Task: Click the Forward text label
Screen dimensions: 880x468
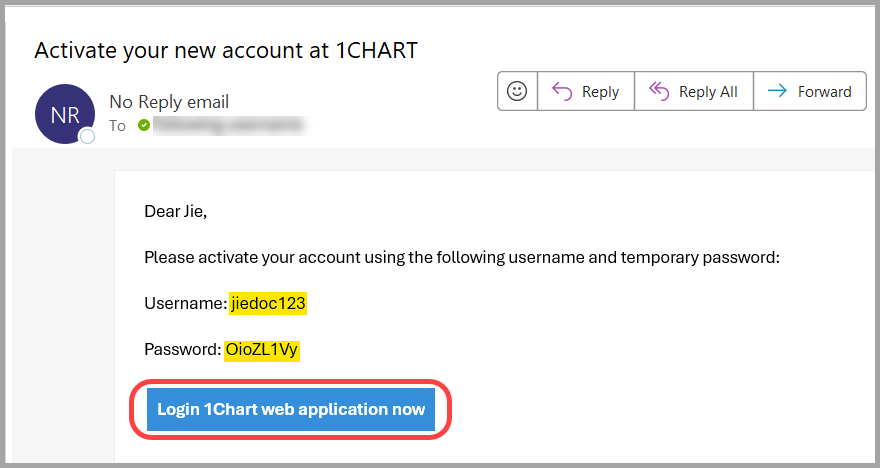Action: [x=824, y=91]
